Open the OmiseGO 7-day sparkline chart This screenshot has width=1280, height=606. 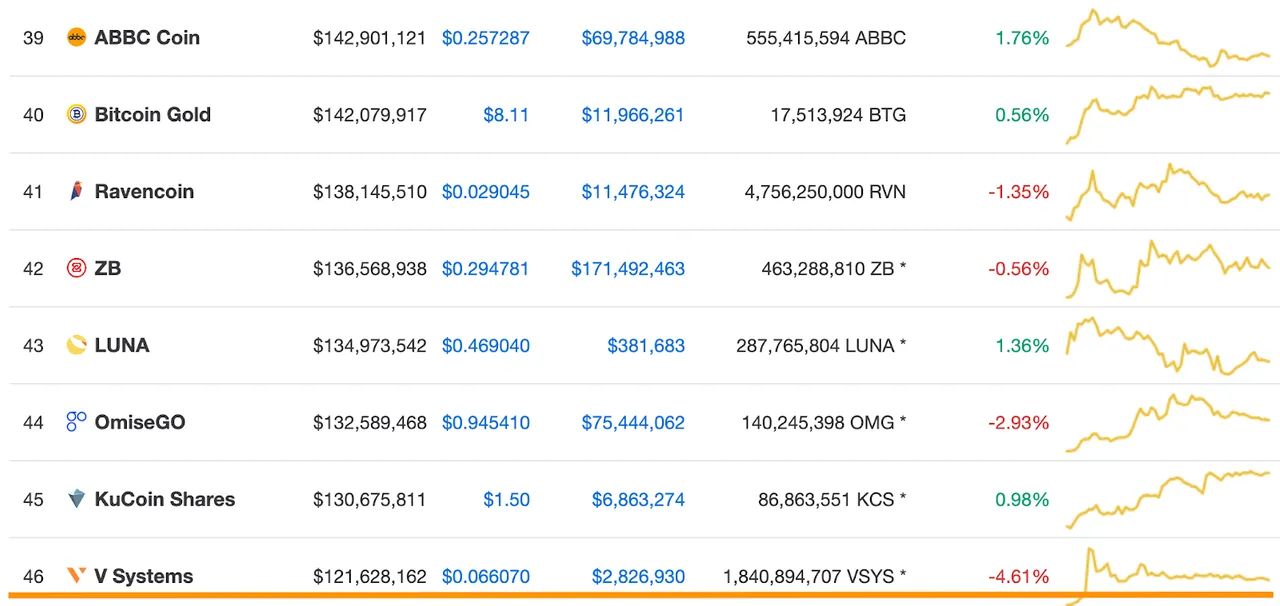(1168, 423)
